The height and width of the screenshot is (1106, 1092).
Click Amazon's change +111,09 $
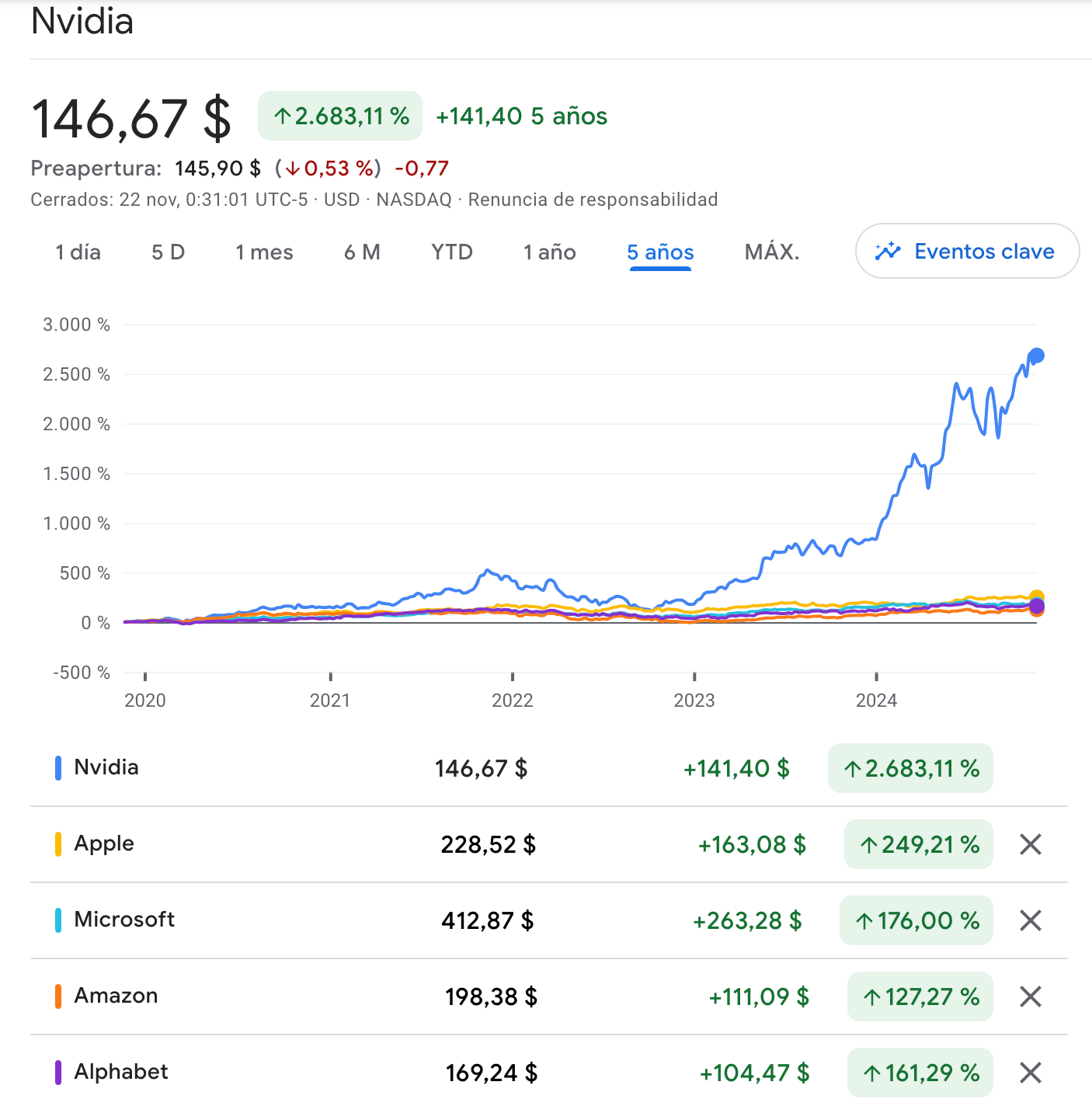(x=759, y=996)
